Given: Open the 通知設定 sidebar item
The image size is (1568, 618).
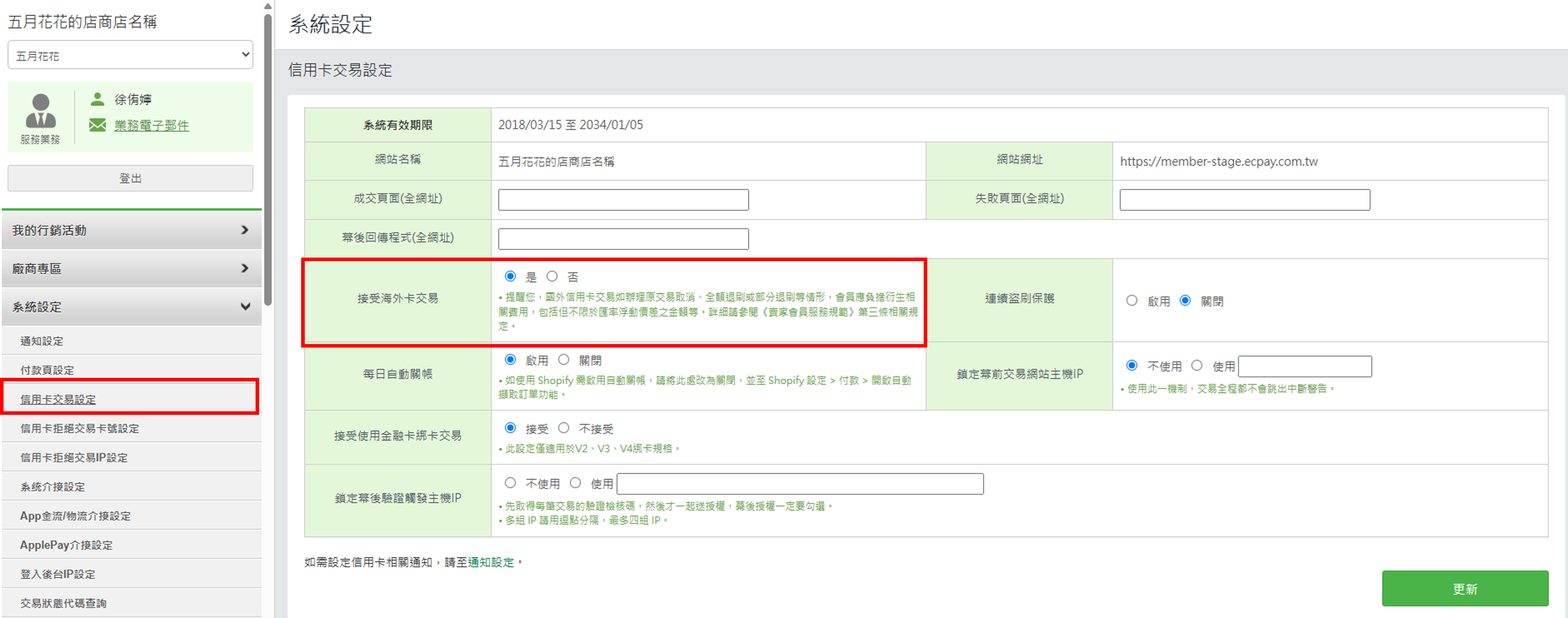Looking at the screenshot, I should pos(42,341).
